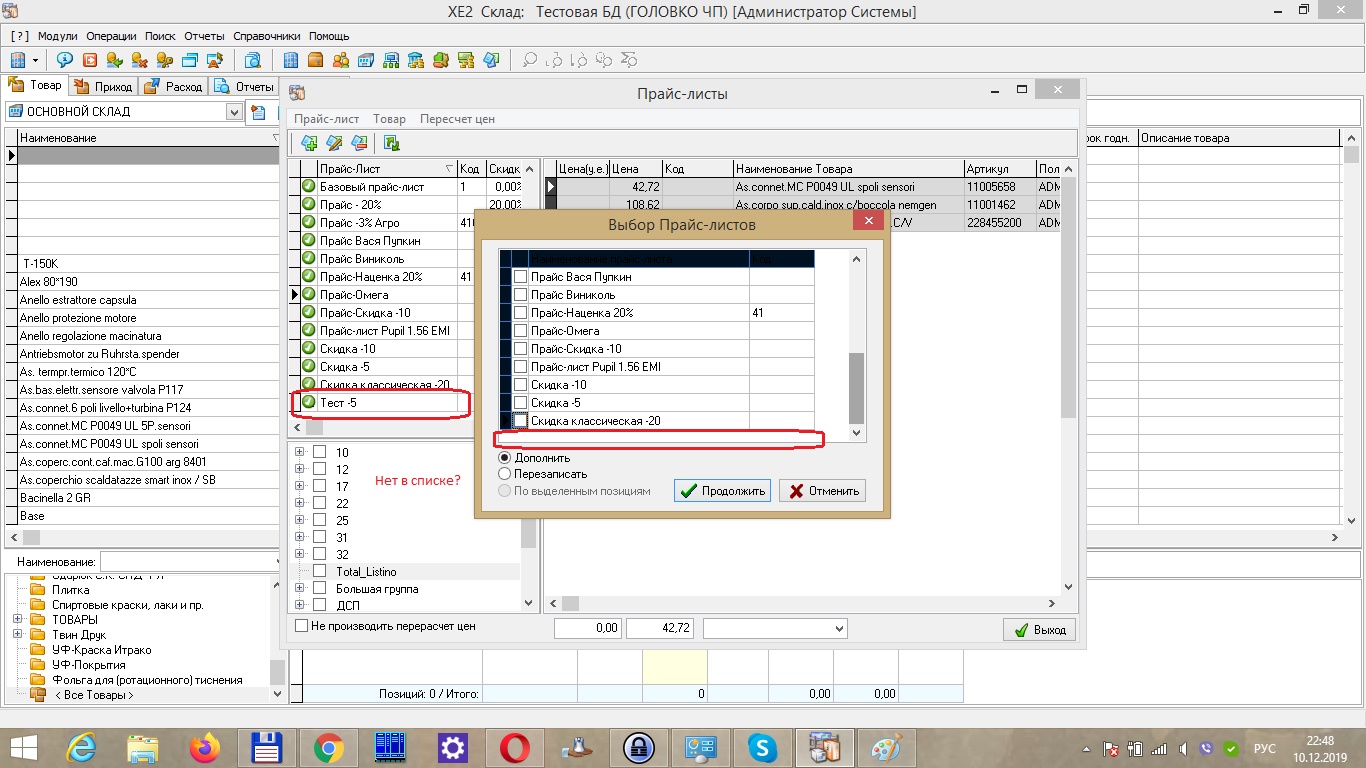The image size is (1366, 768).
Task: Open the ОСНОВНОЙ СКЛАД warehouse dropdown
Action: [234, 112]
